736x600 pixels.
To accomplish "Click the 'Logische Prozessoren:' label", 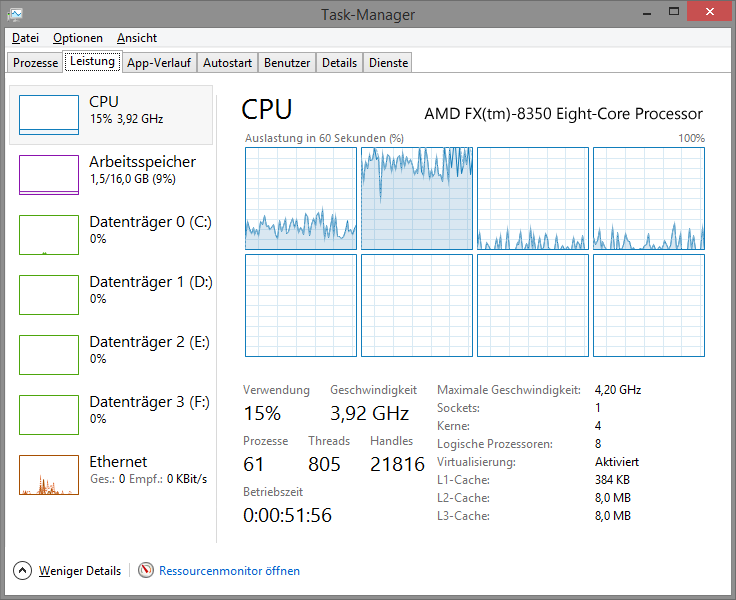I will [x=495, y=444].
